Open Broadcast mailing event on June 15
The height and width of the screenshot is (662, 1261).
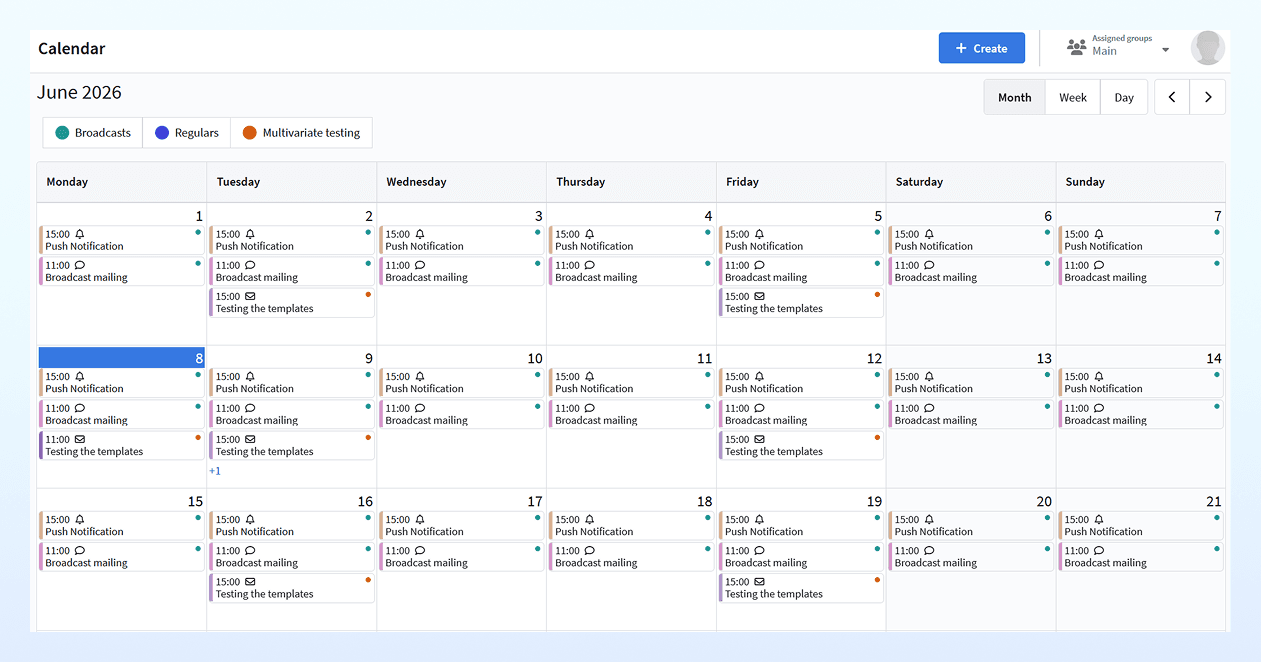122,557
